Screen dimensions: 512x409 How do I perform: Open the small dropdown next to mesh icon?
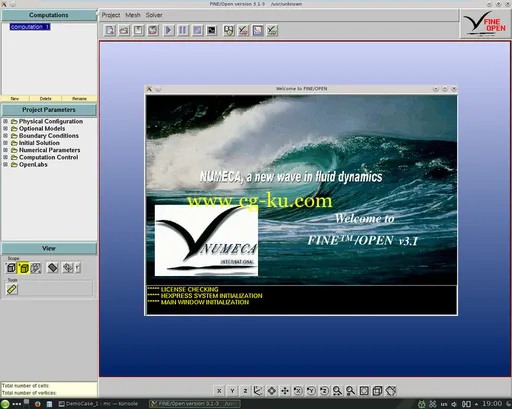pyautogui.click(x=78, y=268)
